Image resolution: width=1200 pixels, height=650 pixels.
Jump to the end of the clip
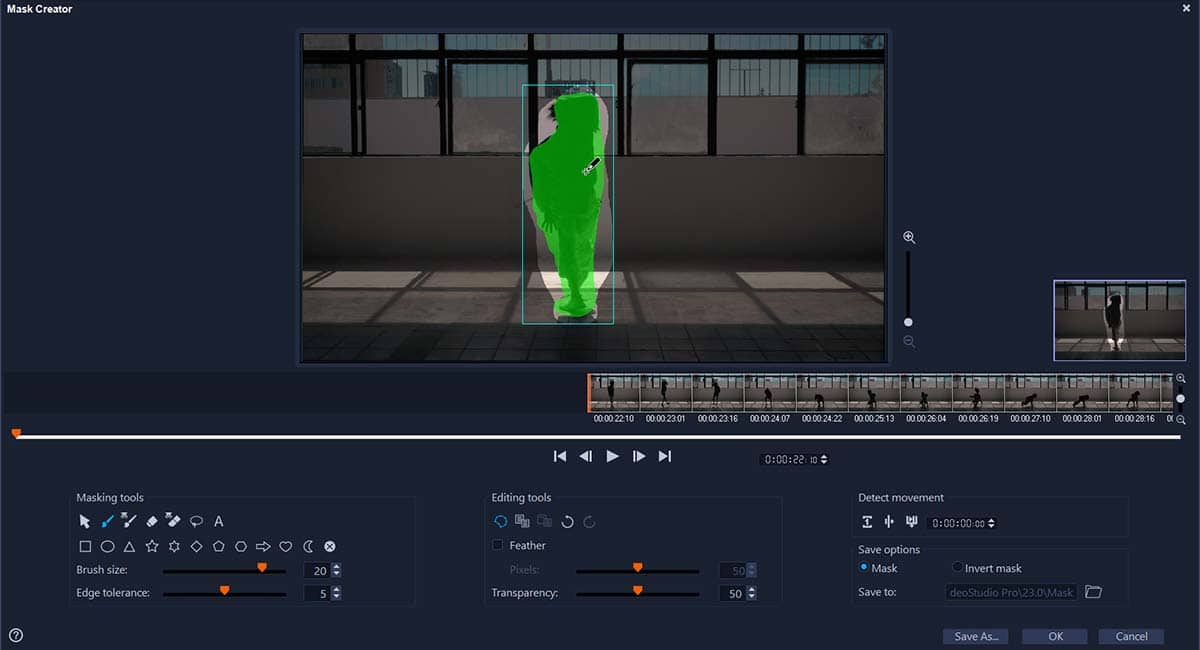coord(664,456)
